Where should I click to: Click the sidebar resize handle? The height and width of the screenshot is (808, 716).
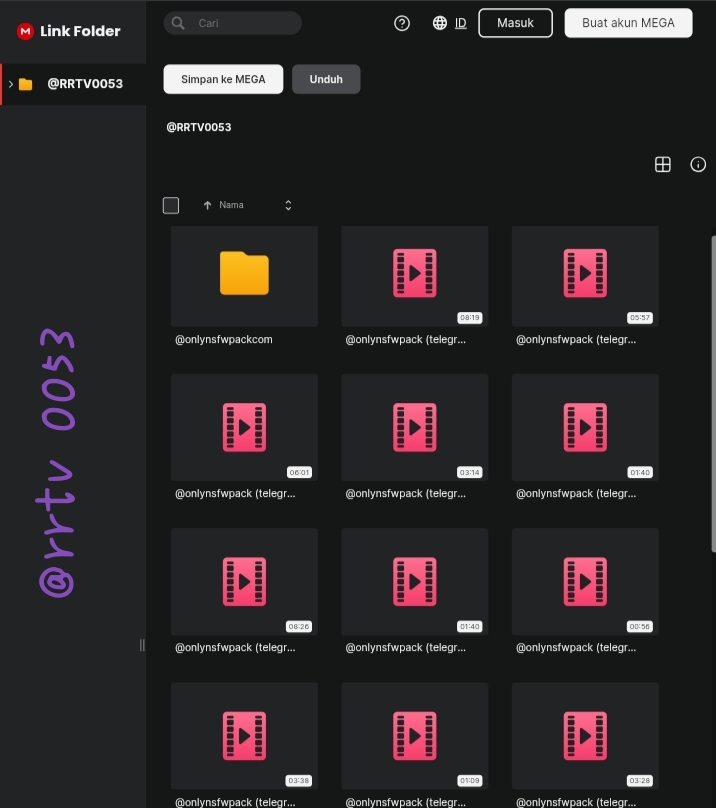pyautogui.click(x=142, y=645)
